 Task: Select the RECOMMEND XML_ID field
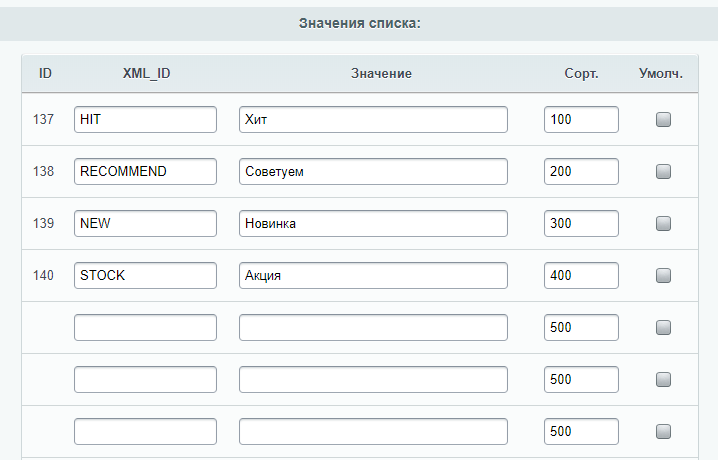point(145,172)
